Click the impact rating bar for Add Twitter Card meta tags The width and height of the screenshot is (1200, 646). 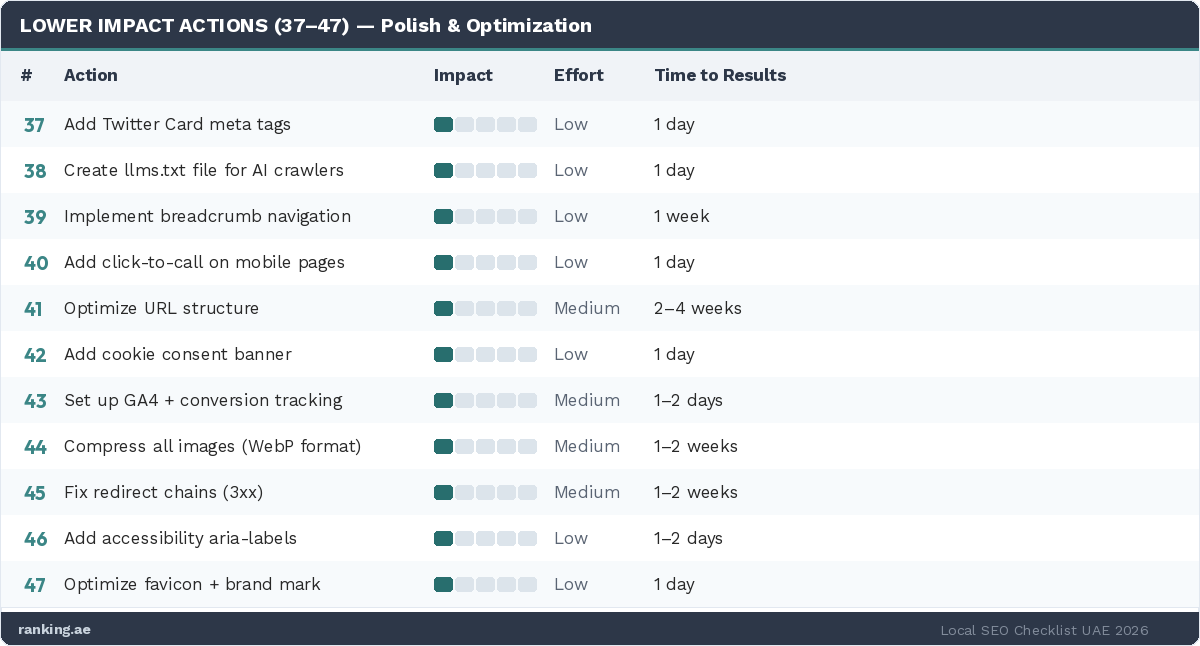tap(485, 125)
